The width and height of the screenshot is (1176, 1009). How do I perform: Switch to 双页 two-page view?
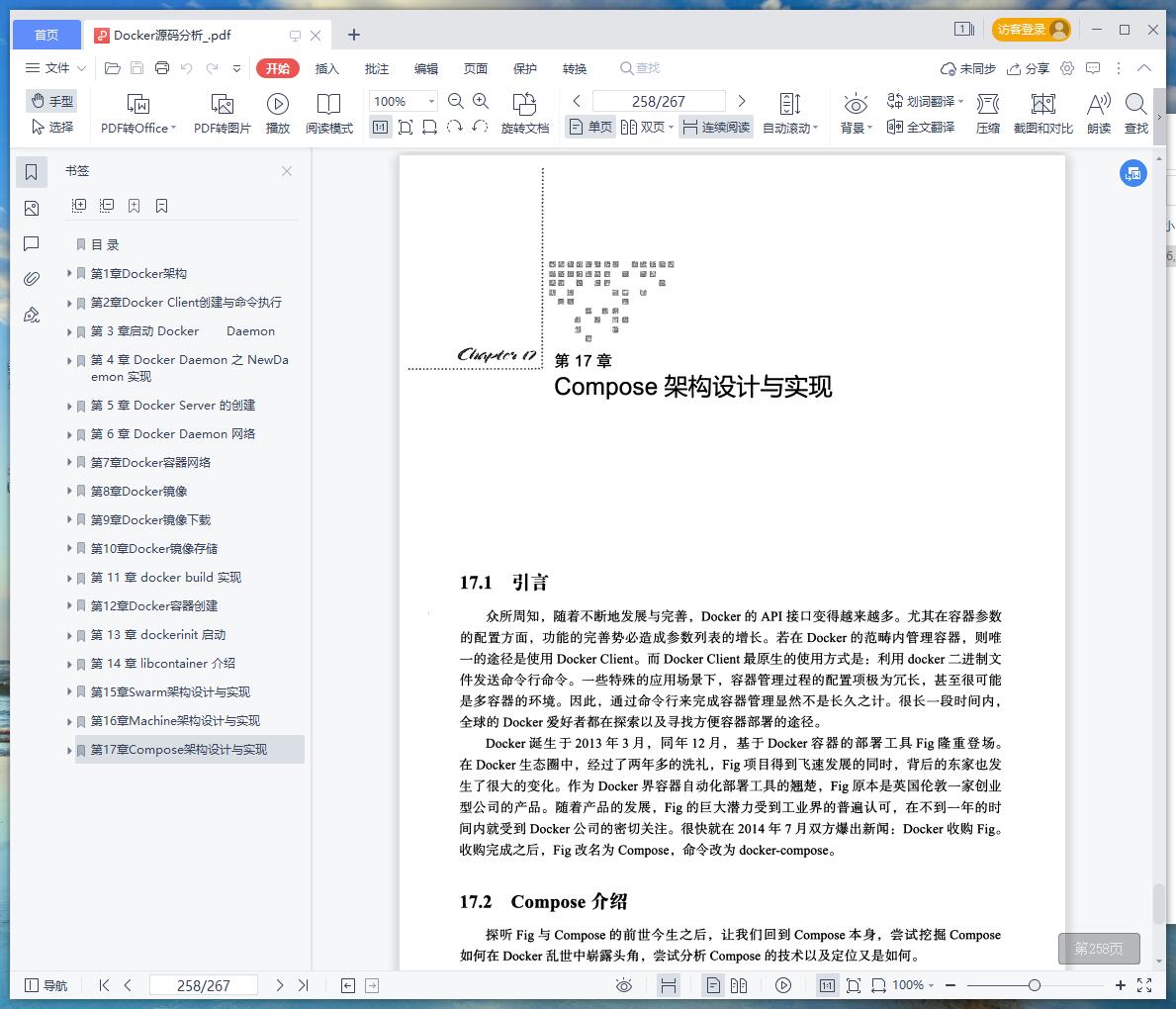click(x=647, y=127)
